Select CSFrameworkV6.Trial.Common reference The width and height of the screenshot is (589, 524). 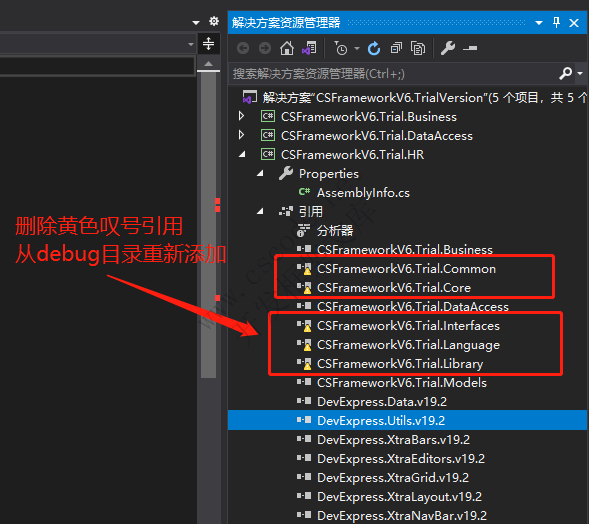coord(406,269)
